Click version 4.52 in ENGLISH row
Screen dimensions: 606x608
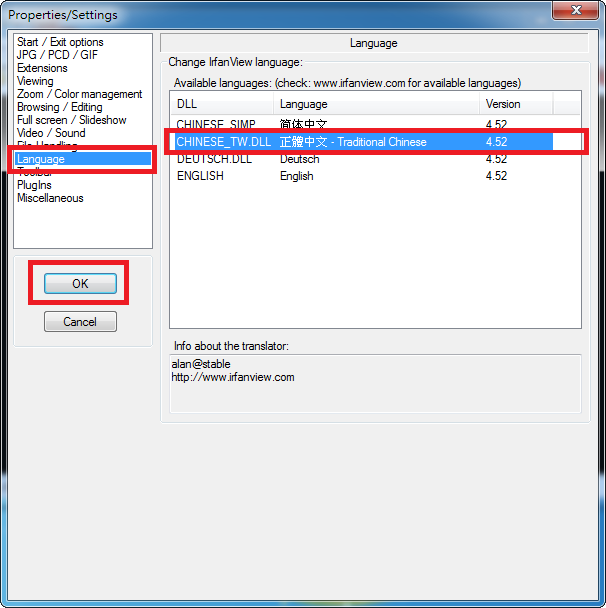click(x=496, y=176)
